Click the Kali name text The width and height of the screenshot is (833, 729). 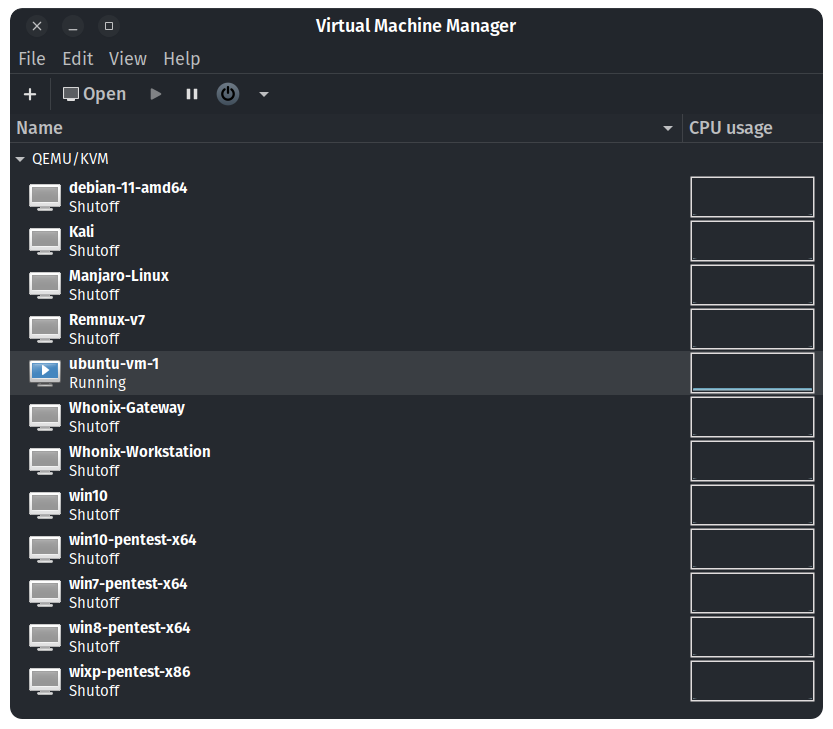click(x=81, y=232)
